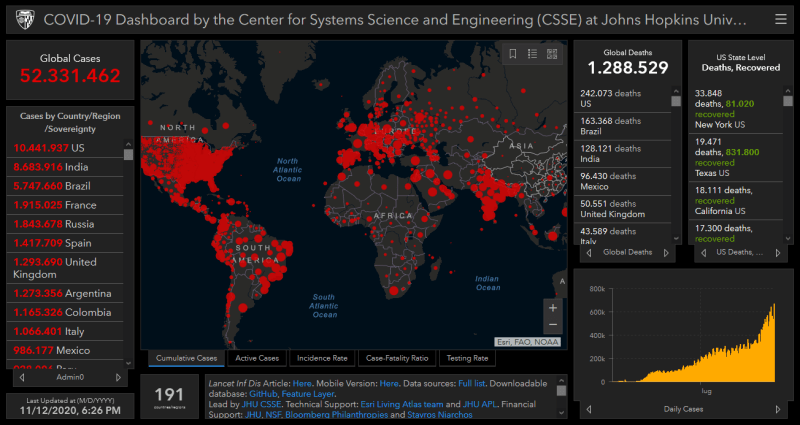Open the GitHub database link
The image size is (800, 425).
pyautogui.click(x=263, y=395)
